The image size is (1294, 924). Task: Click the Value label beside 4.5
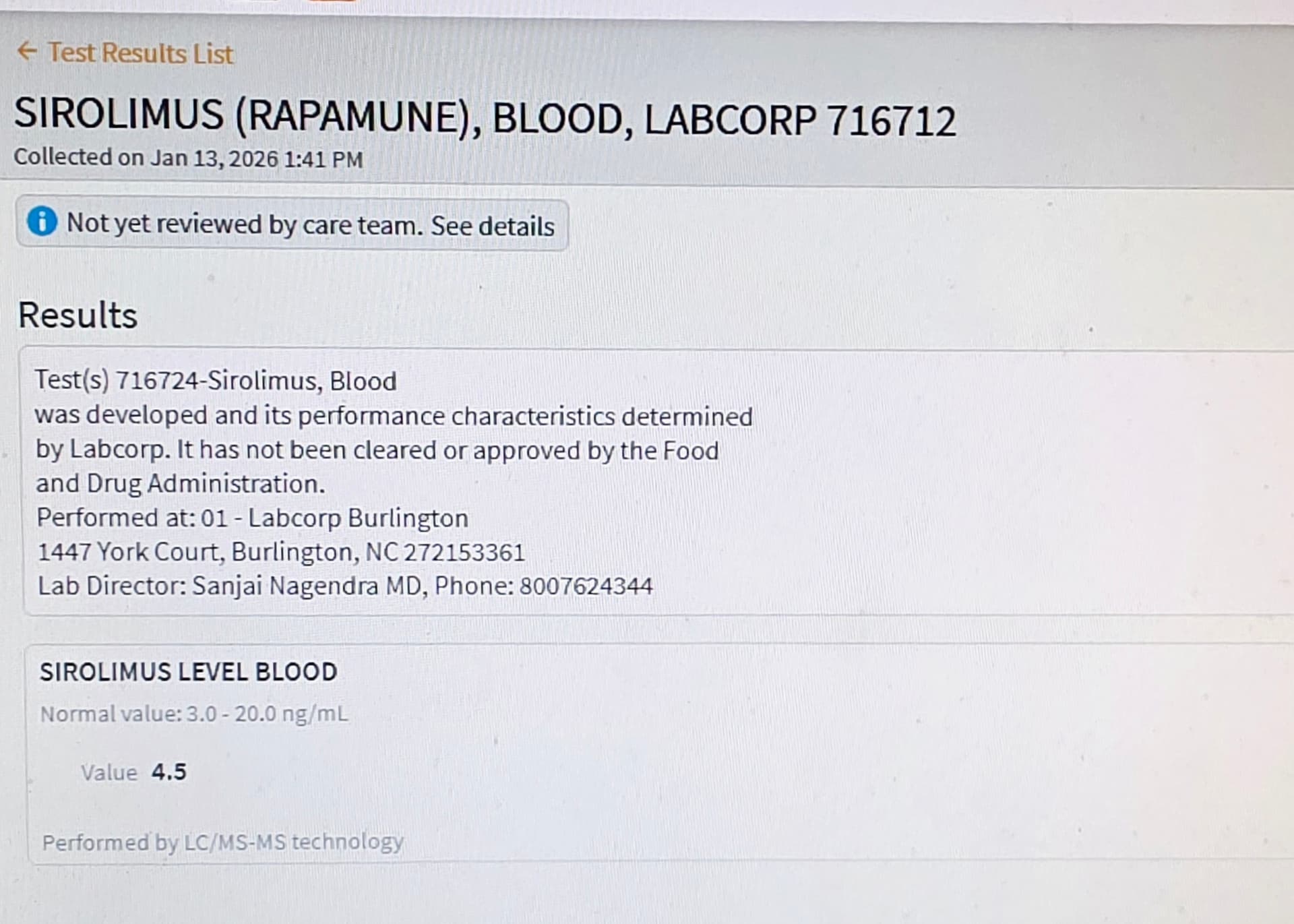point(109,772)
